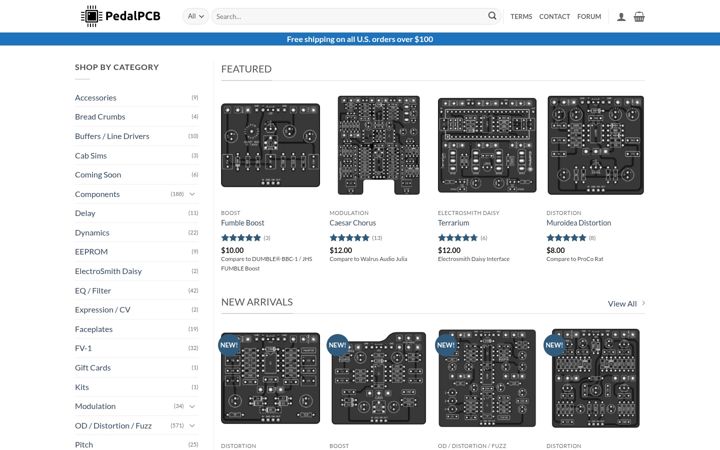Open the Coming Soon category
Screen dimensions: 720x450
(x=98, y=175)
